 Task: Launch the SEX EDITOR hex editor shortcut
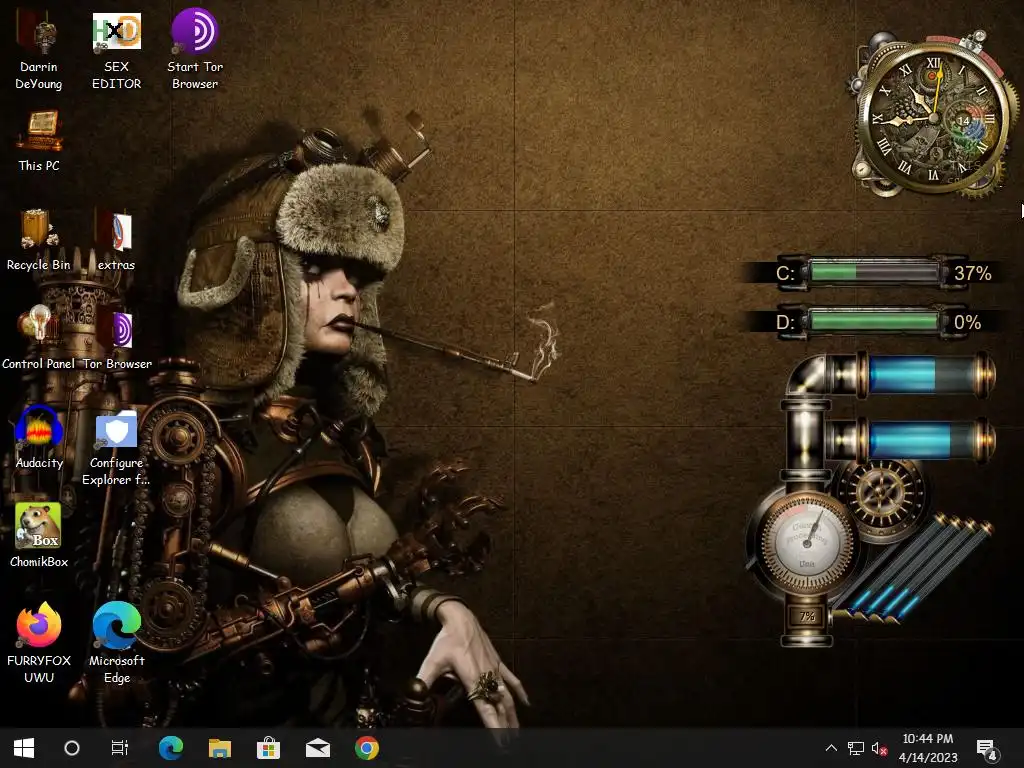pos(116,51)
